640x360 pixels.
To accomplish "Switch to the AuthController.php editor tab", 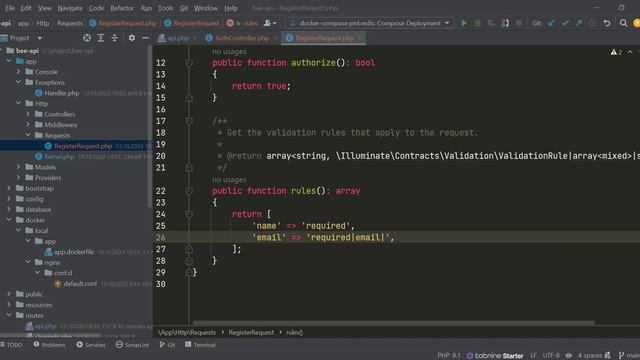I will 242,38.
